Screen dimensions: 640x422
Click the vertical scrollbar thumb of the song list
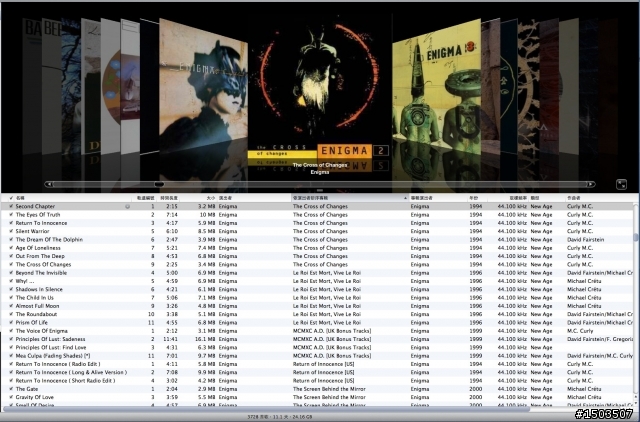636,237
